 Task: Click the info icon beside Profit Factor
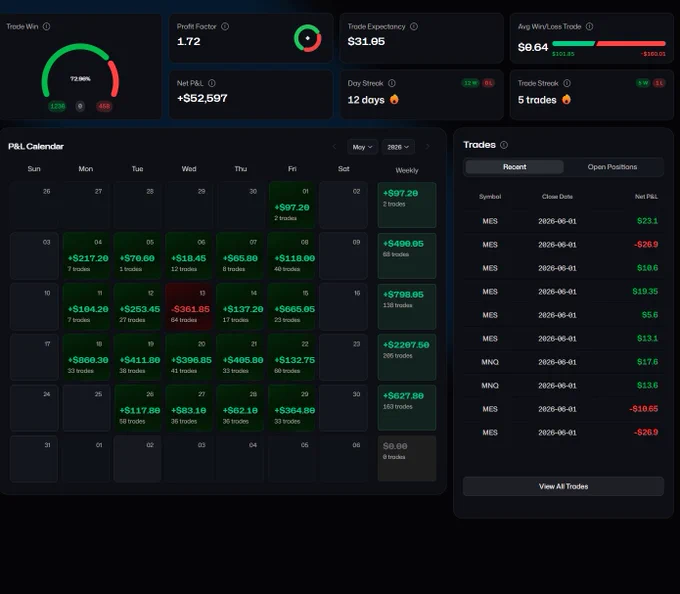point(225,26)
